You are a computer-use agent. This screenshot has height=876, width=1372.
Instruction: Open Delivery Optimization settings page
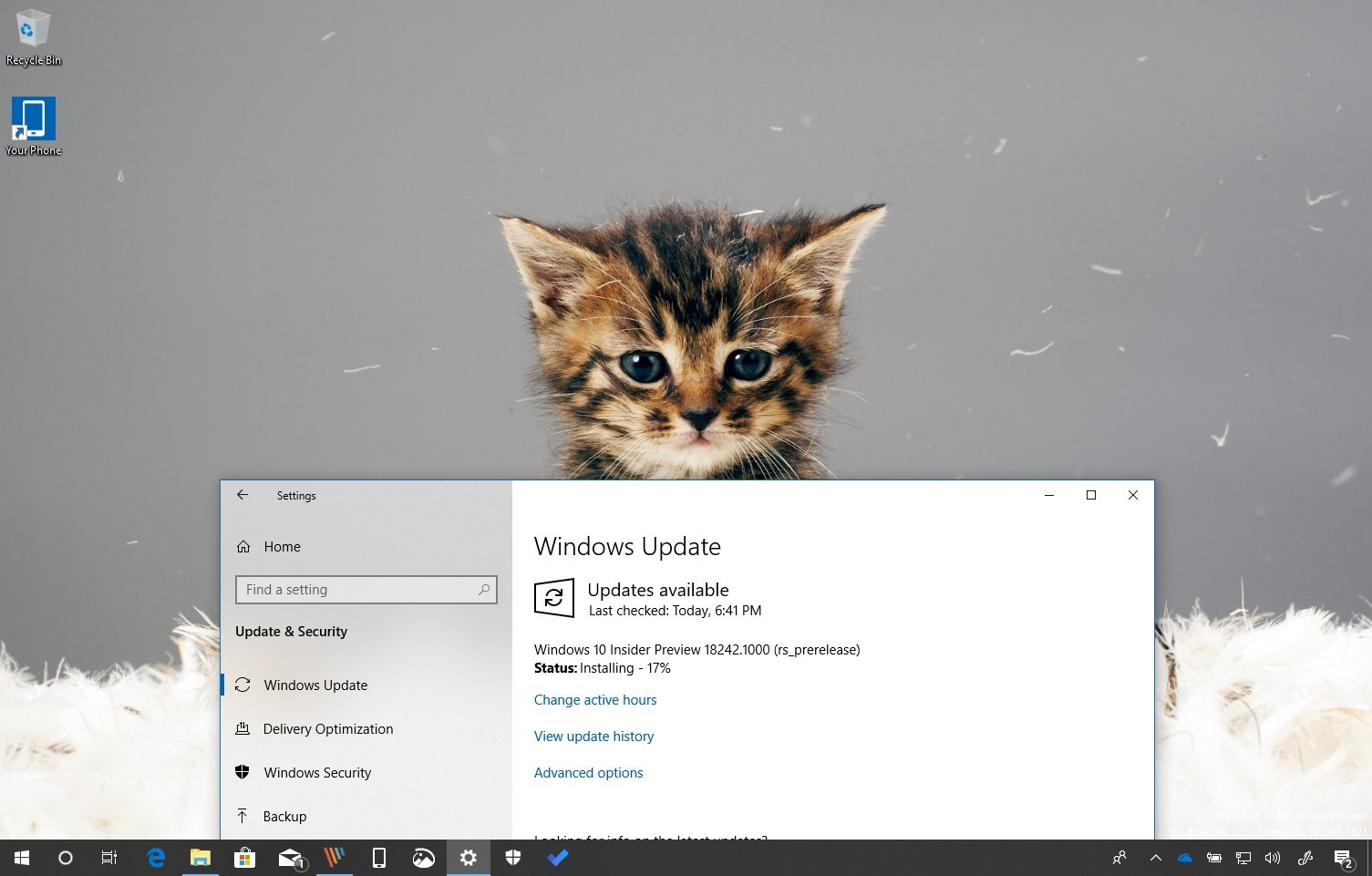pyautogui.click(x=366, y=729)
